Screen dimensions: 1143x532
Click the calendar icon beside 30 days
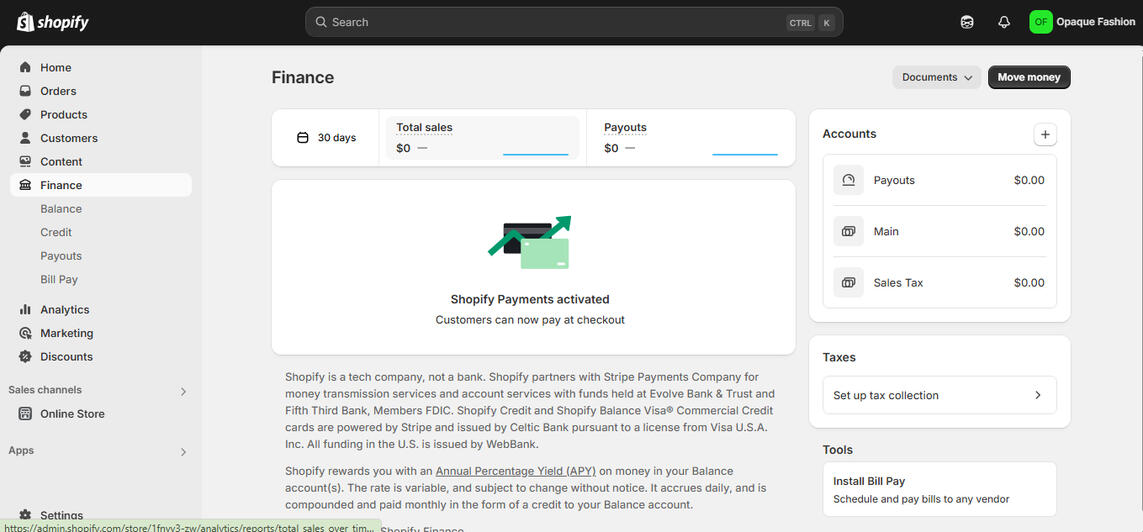point(303,138)
